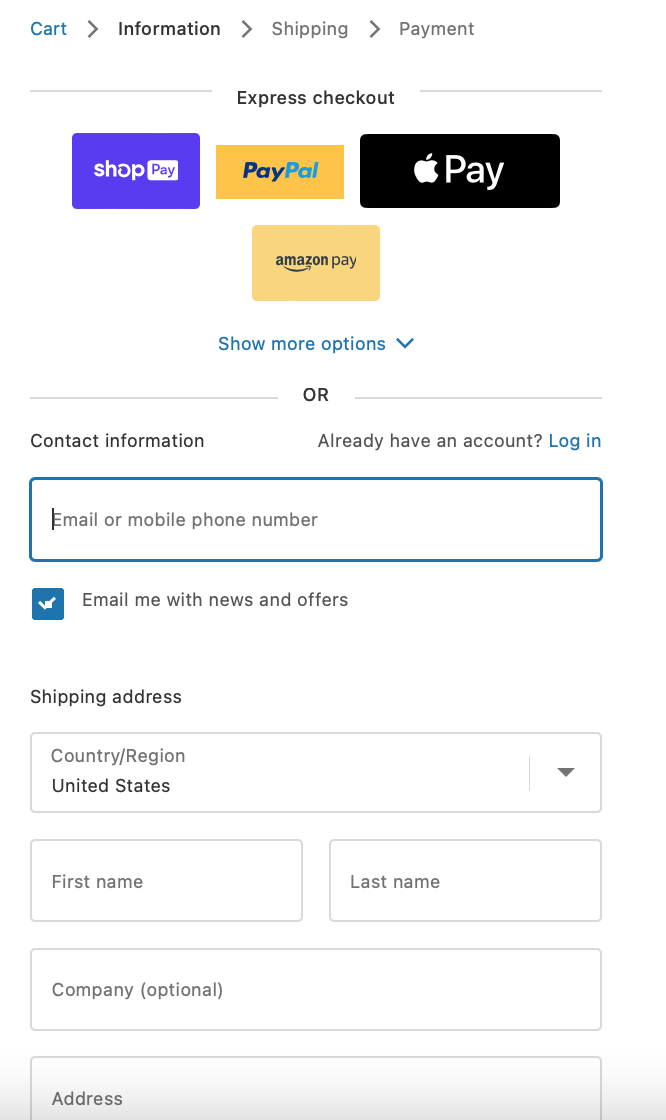Select Apple Pay express checkout
Viewport: 666px width, 1120px height.
(460, 171)
